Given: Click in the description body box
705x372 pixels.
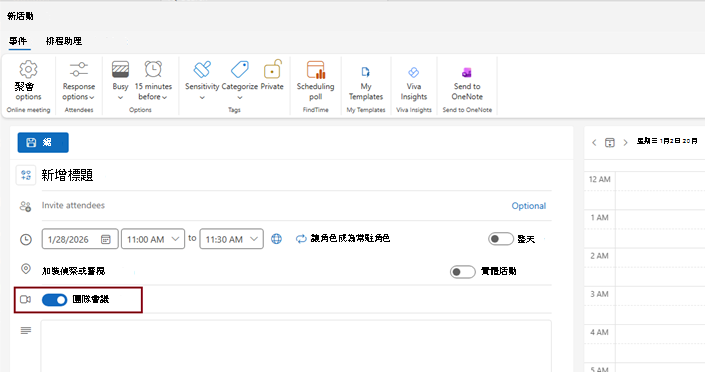Looking at the screenshot, I should pos(296,346).
